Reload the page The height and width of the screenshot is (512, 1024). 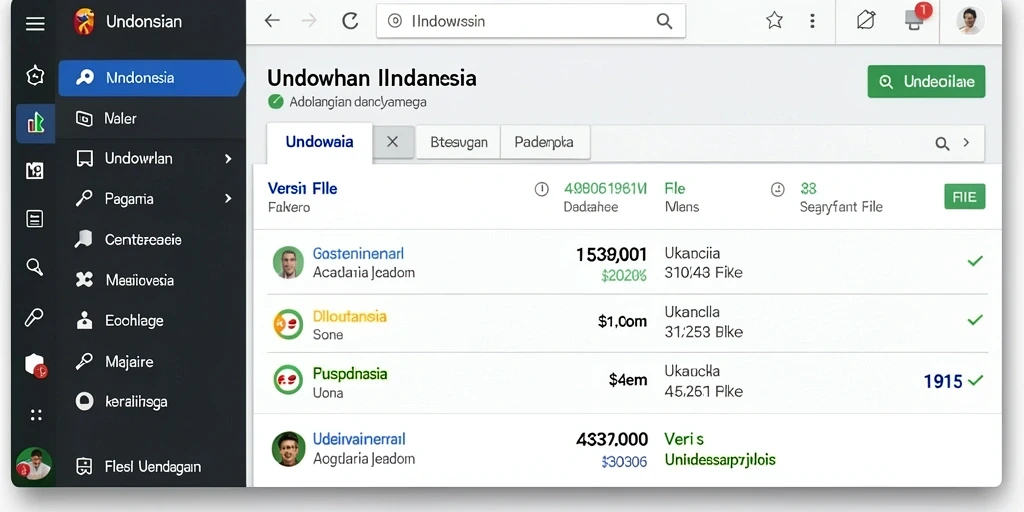pyautogui.click(x=350, y=21)
